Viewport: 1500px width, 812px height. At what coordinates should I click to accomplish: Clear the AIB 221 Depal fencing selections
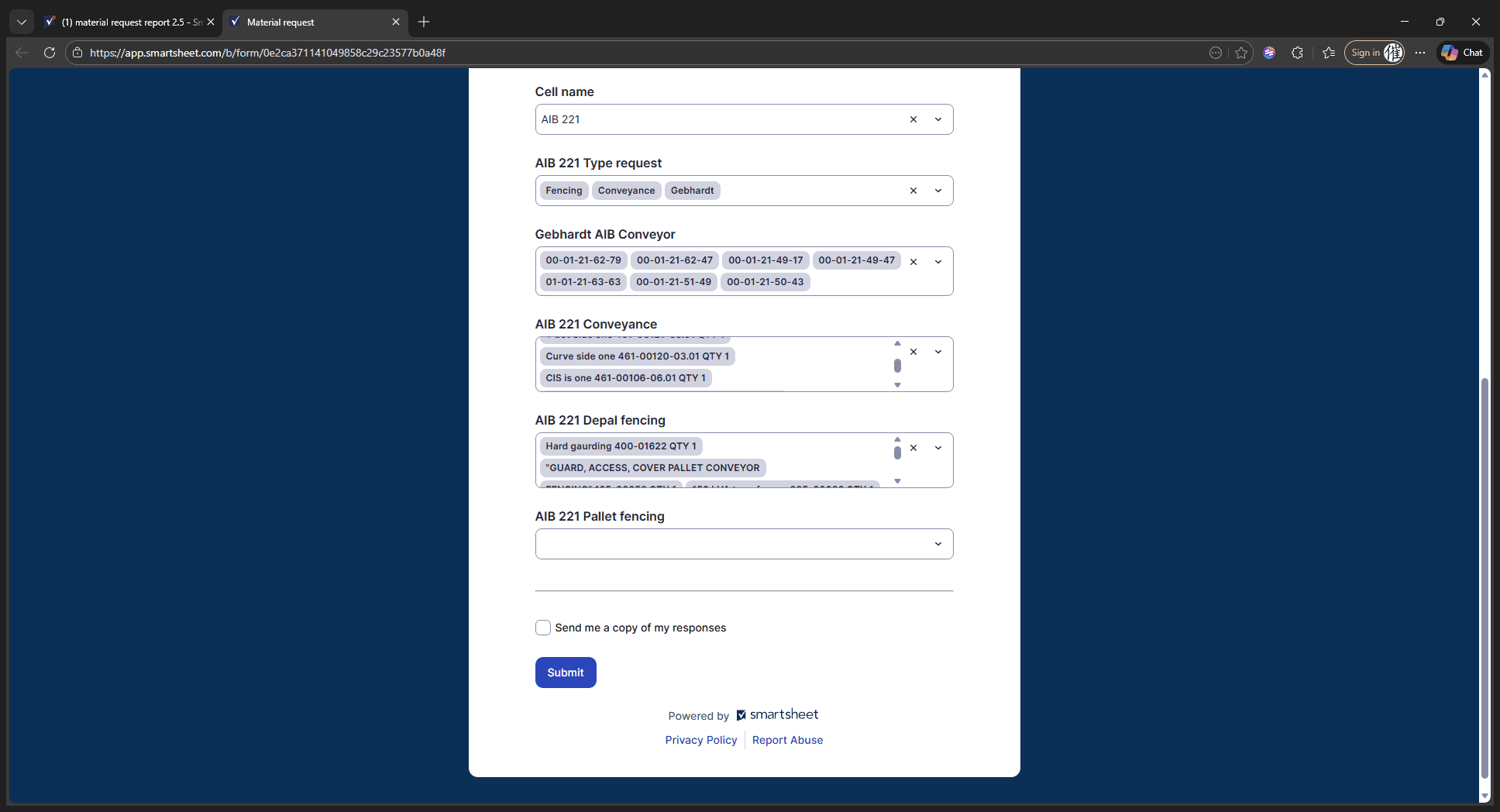click(x=913, y=448)
